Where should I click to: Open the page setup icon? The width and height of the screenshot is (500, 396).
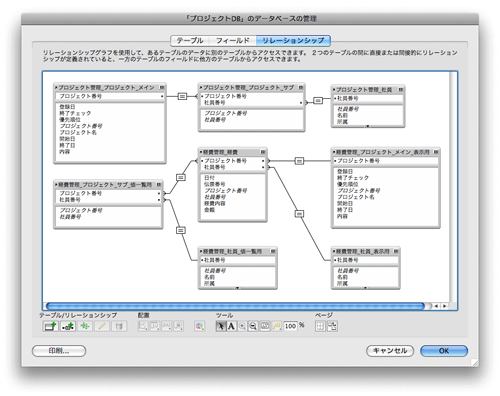coord(332,326)
